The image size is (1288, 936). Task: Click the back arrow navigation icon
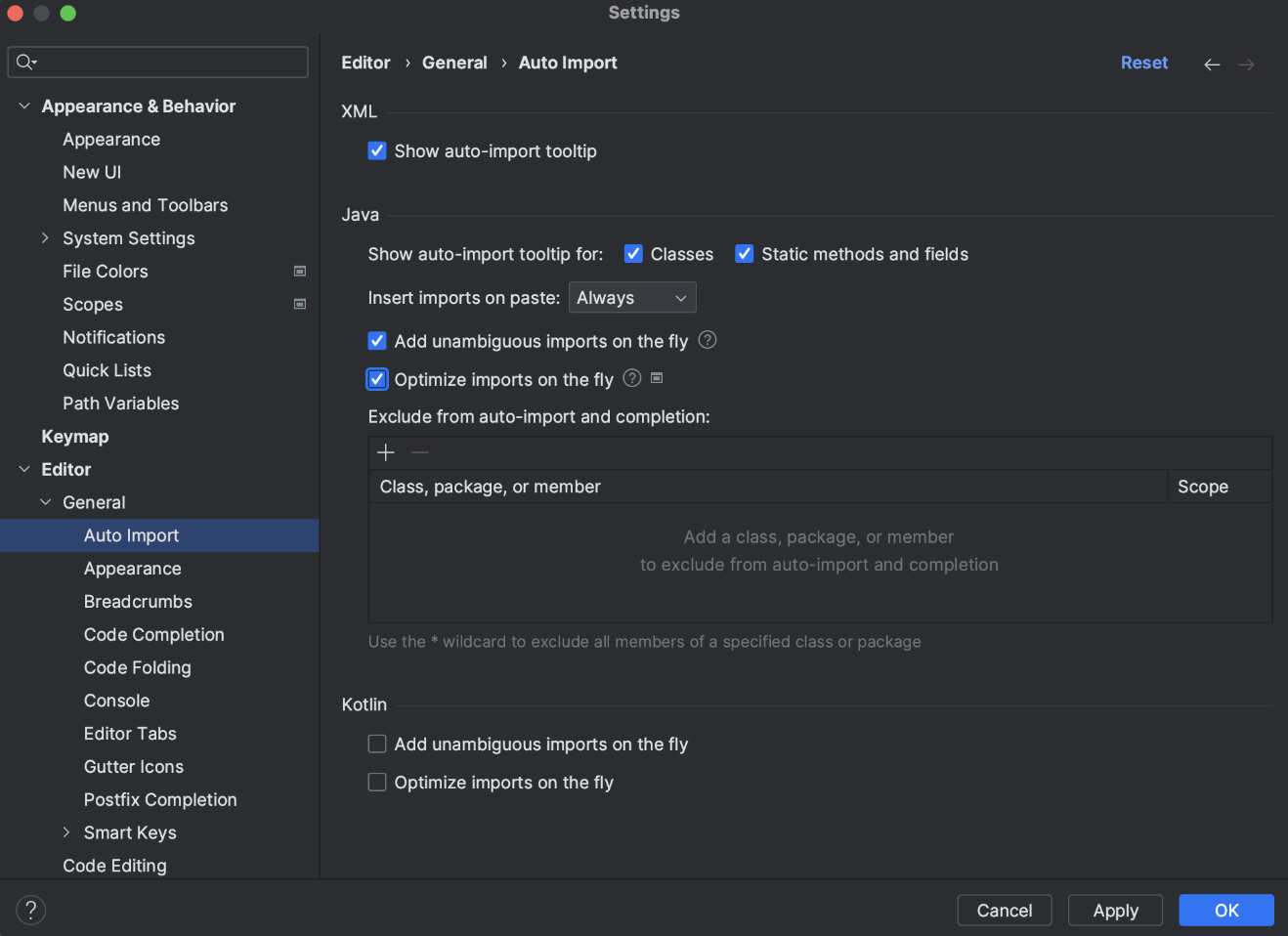1212,64
